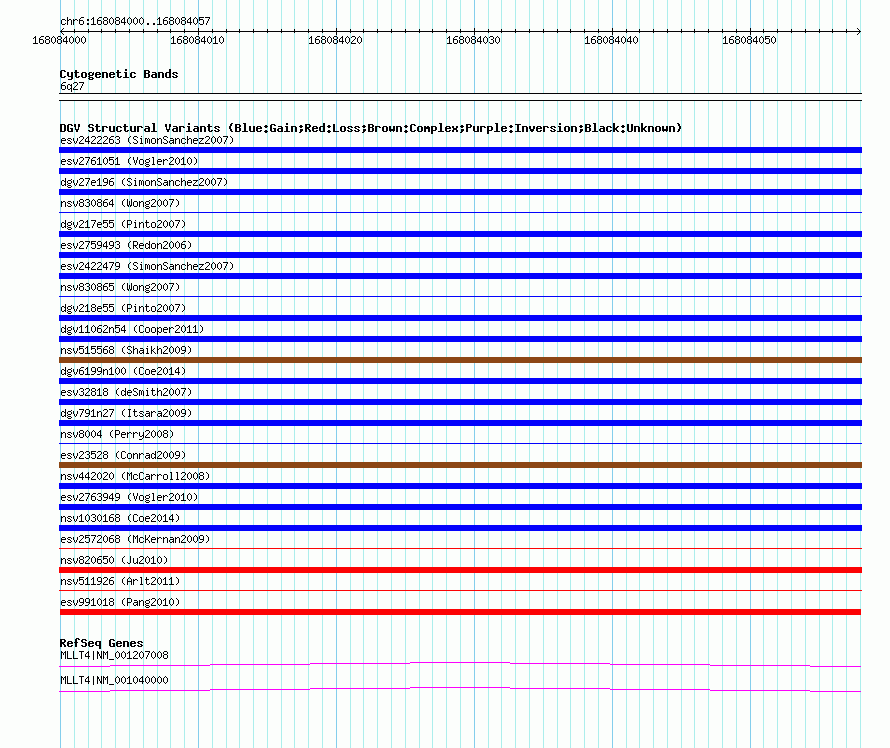This screenshot has height=748, width=890.
Task: Select dgv6199n100 (Coe2014) label
Action: (123, 371)
